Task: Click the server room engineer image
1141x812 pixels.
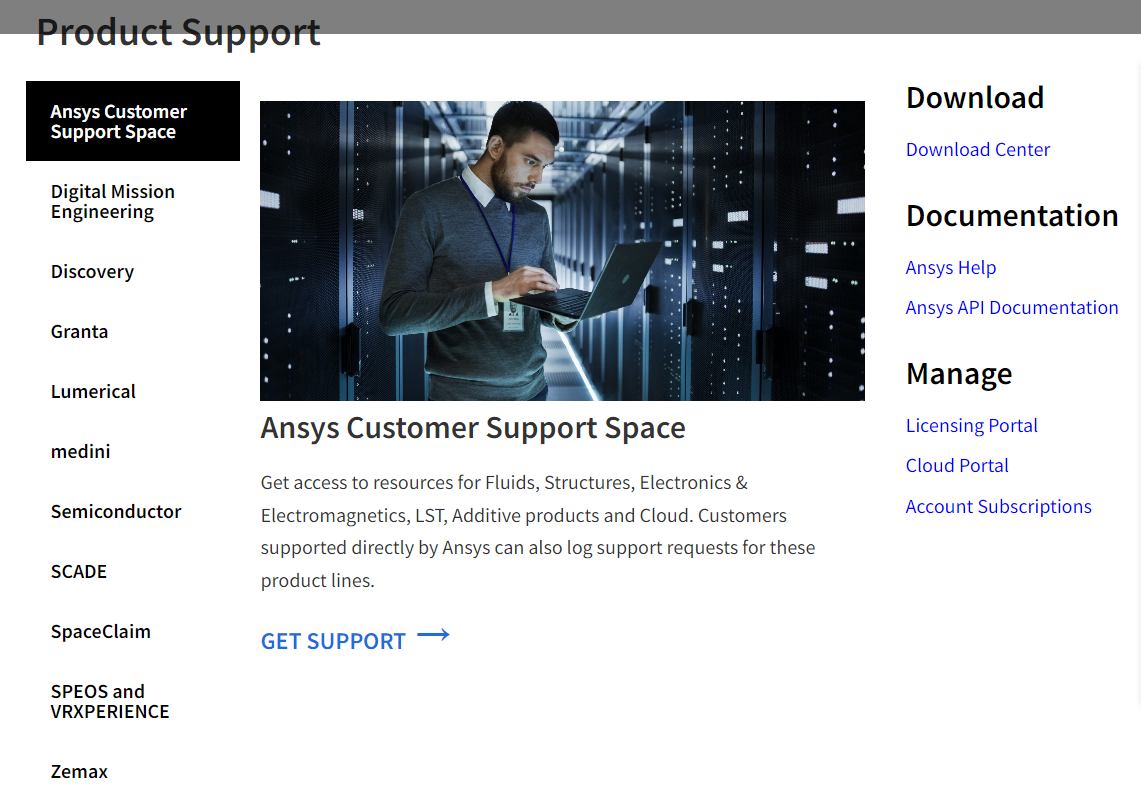Action: click(x=562, y=250)
